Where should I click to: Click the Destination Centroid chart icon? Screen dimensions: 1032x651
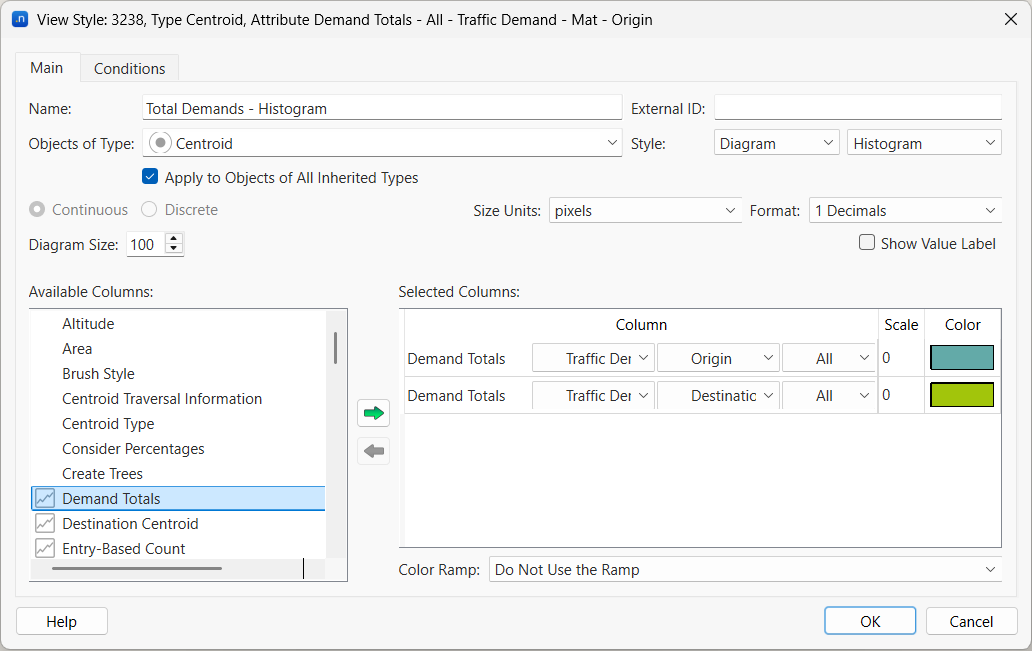point(45,523)
